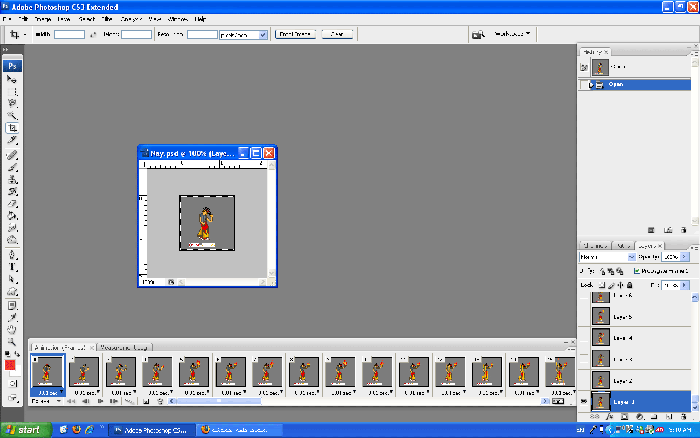Open the layer blend mode dropdown
The image size is (700, 438).
(x=604, y=257)
